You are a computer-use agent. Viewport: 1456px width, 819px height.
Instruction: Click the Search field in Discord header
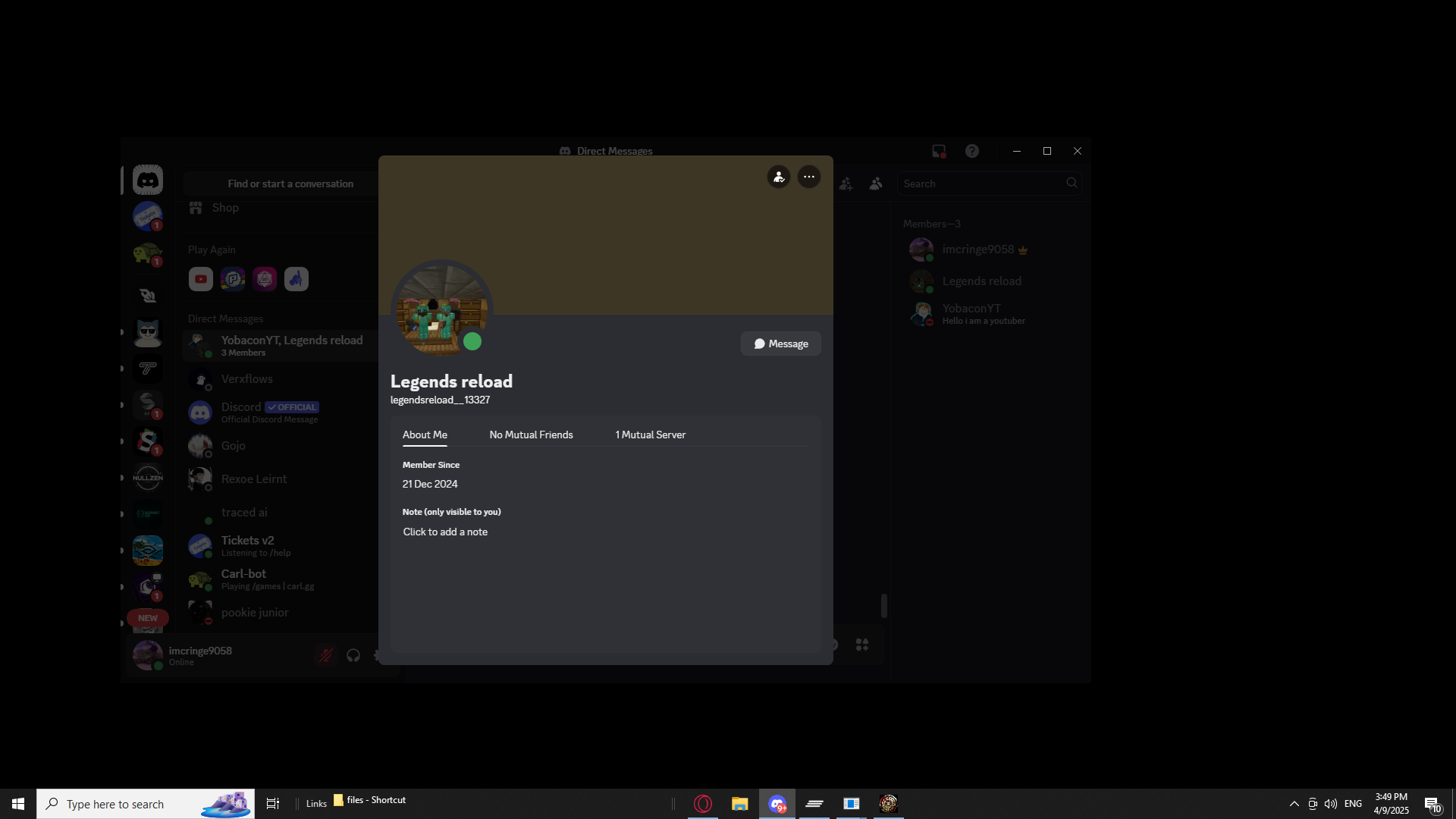989,184
